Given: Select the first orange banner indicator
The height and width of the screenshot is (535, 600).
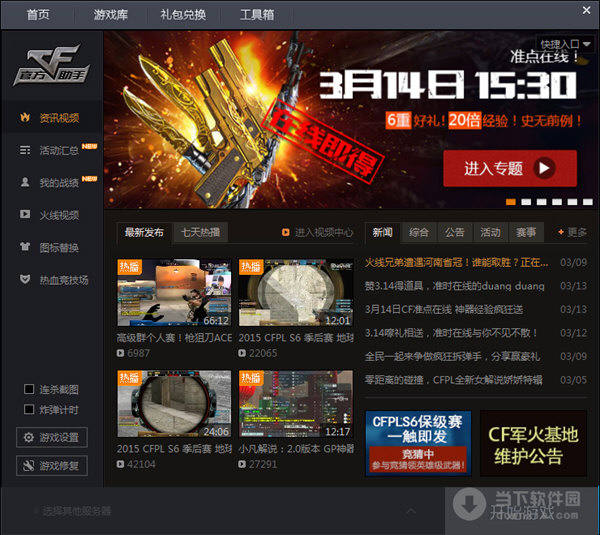Looking at the screenshot, I should coord(511,202).
